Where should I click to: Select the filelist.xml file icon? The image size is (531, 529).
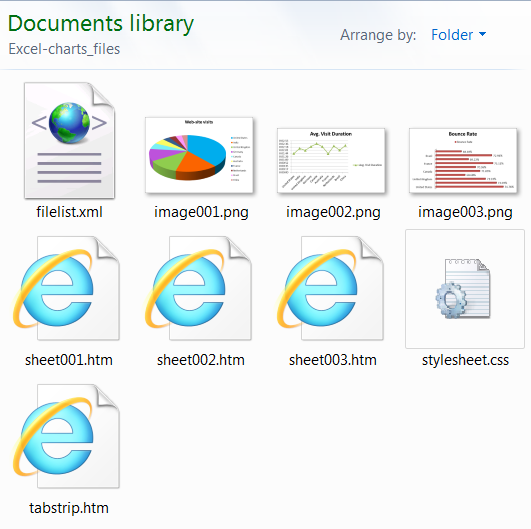69,140
